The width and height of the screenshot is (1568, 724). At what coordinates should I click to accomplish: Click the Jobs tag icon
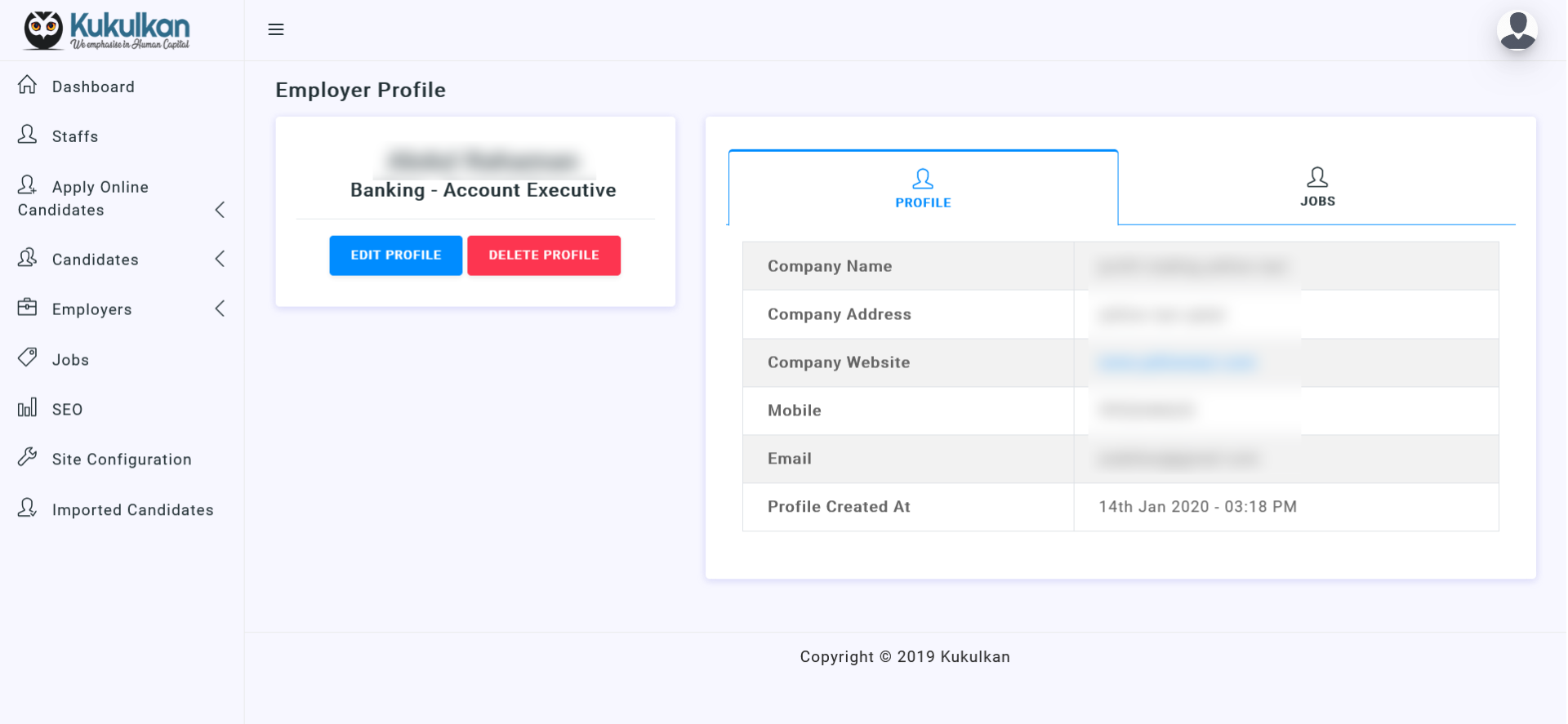(28, 358)
